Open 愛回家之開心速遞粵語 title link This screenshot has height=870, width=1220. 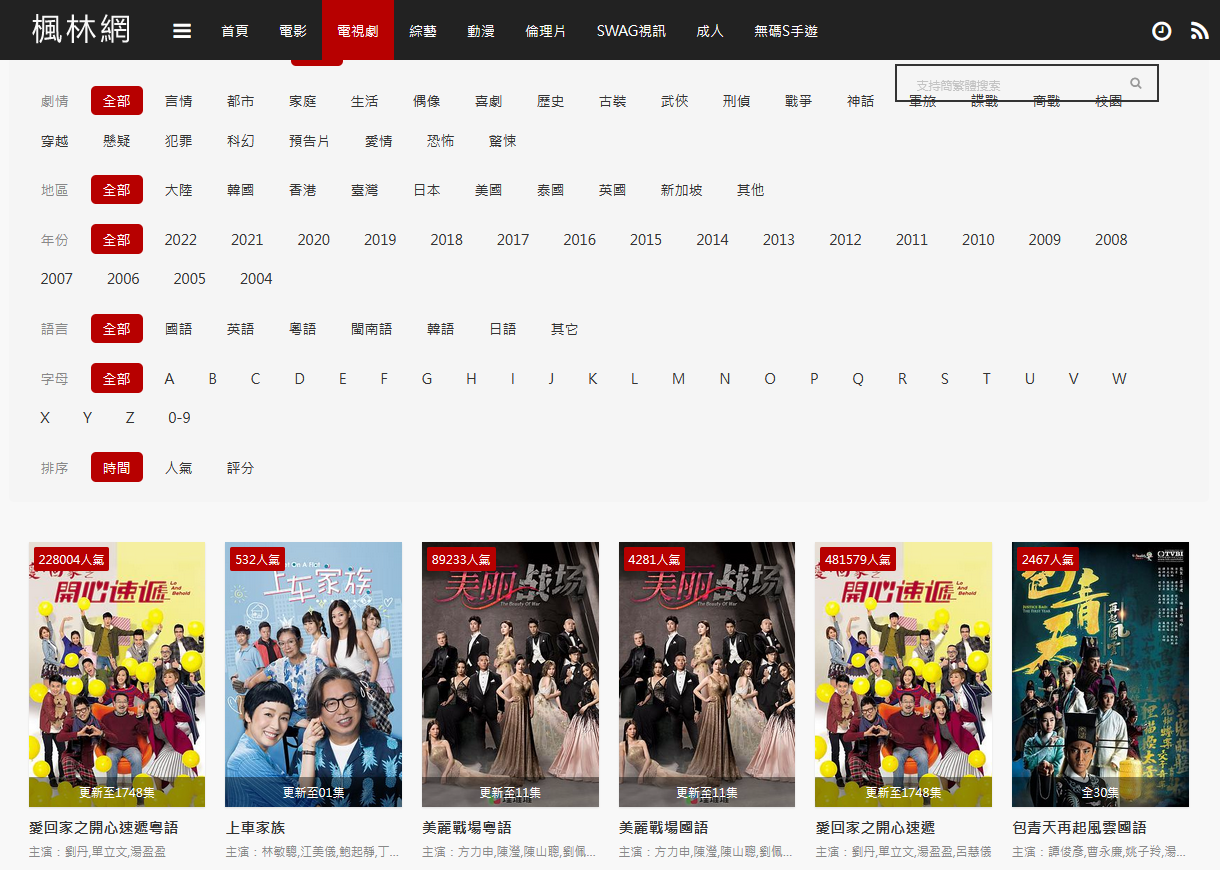pyautogui.click(x=104, y=828)
